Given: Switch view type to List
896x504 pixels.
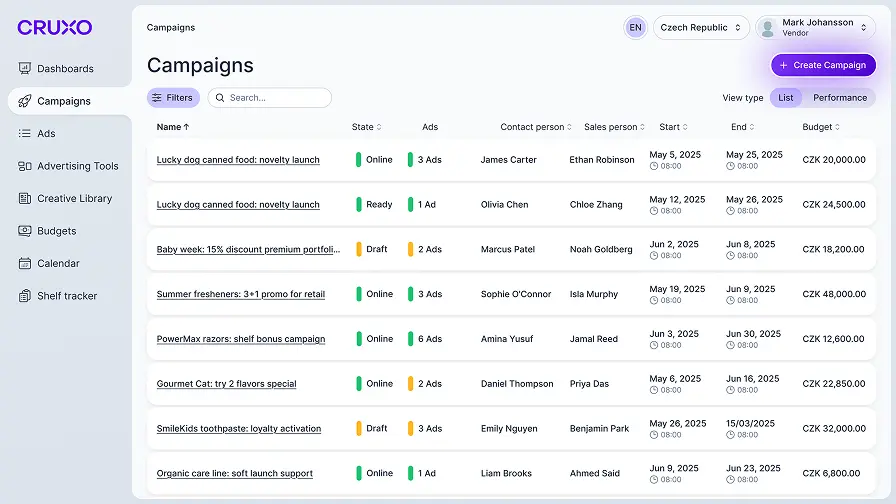Looking at the screenshot, I should (x=786, y=98).
